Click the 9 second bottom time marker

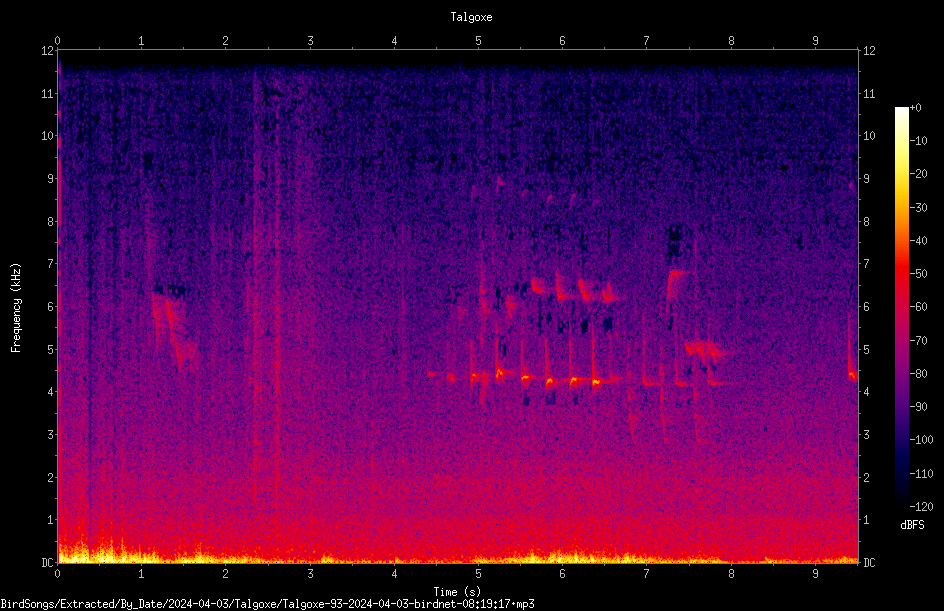pos(815,574)
